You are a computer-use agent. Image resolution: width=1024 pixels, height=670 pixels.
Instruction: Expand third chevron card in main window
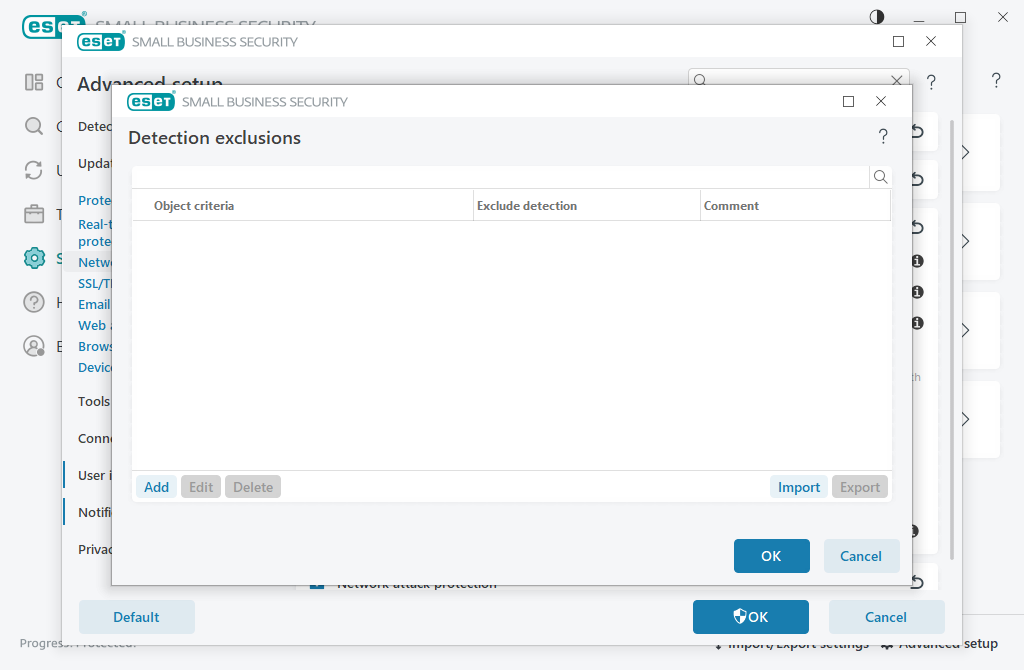coord(966,330)
